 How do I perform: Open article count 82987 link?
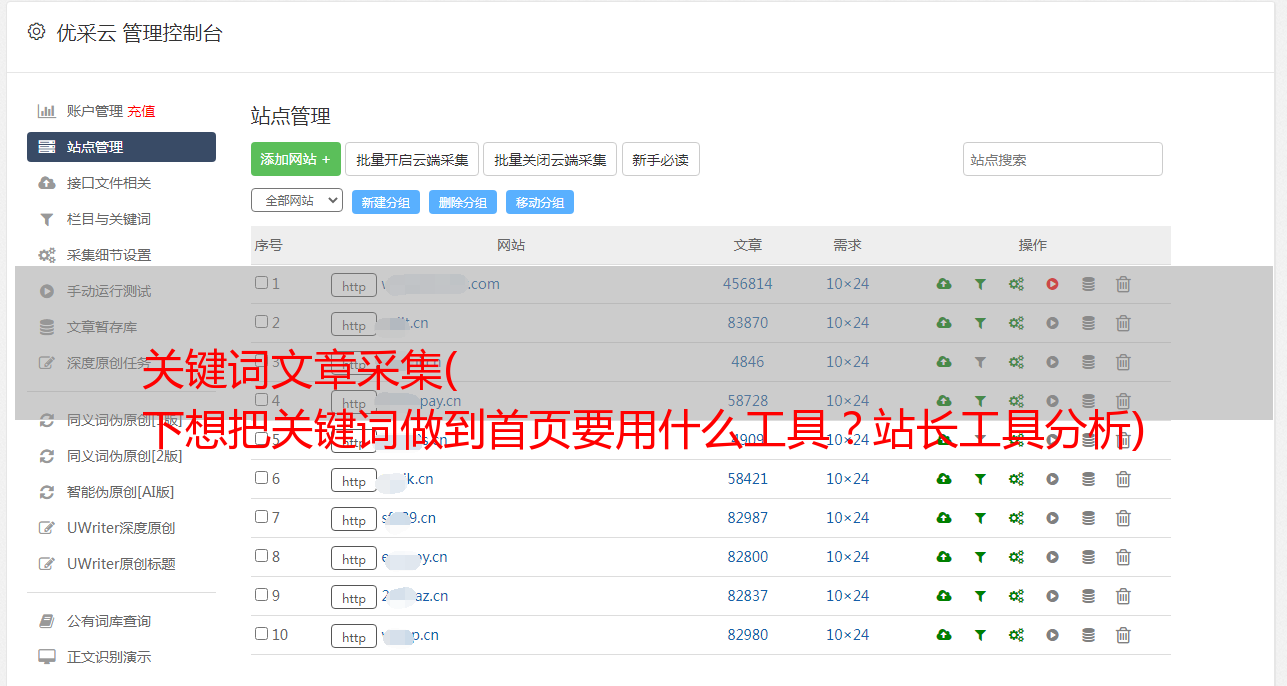(x=748, y=518)
